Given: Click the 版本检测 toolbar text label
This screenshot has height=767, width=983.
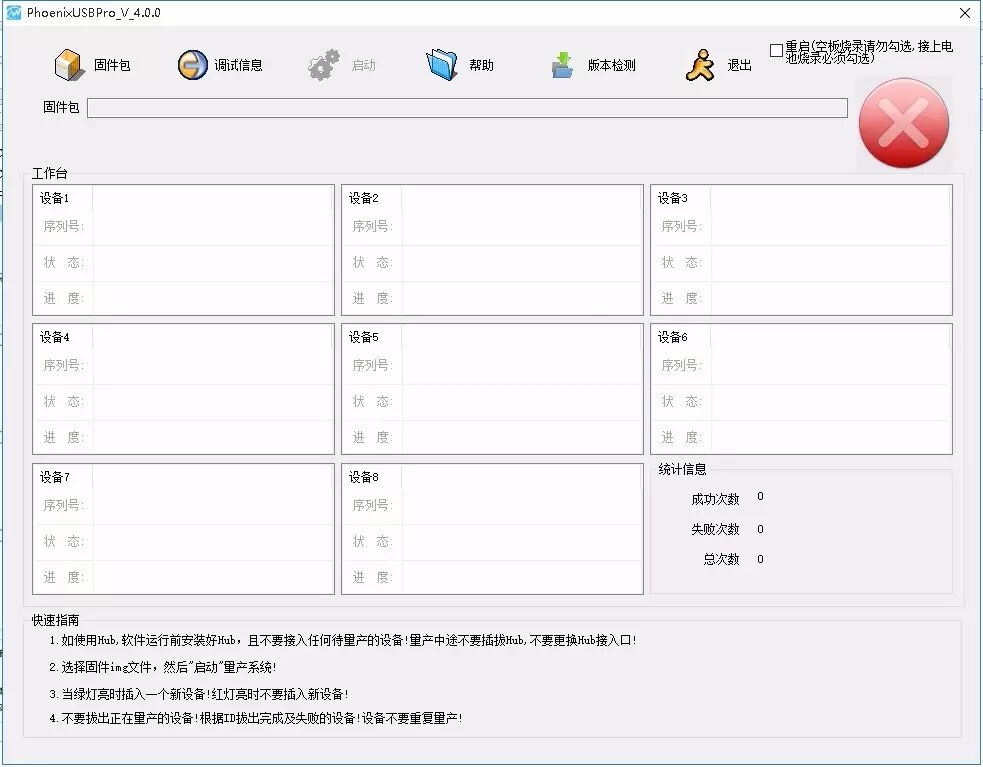Looking at the screenshot, I should 611,66.
